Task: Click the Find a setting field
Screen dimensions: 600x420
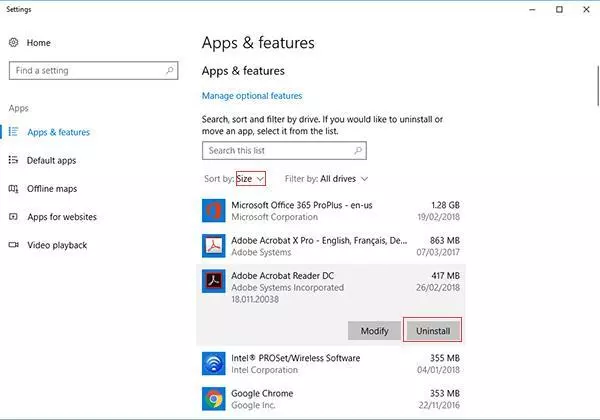Action: pyautogui.click(x=93, y=70)
